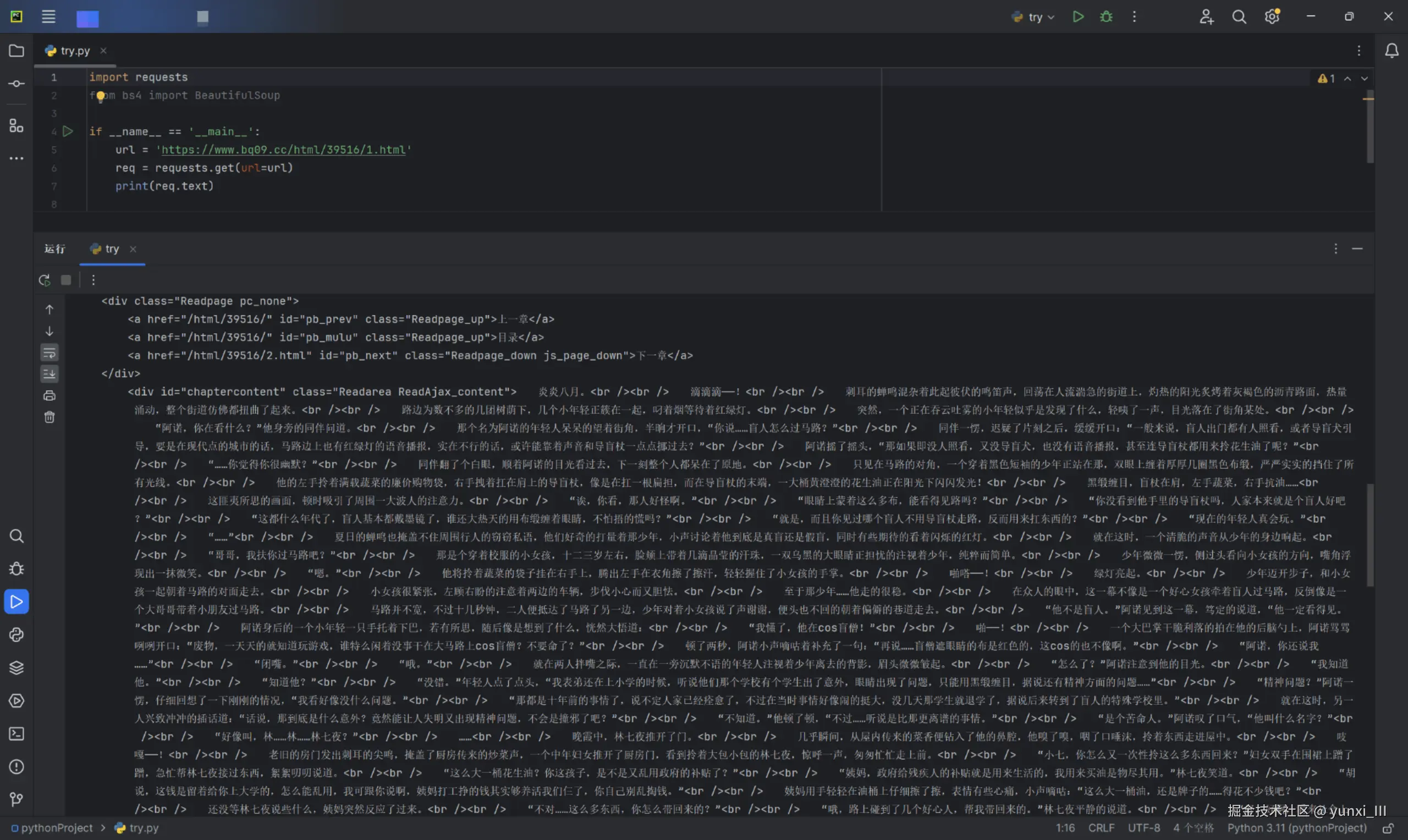Open the URL link in the code

coord(283,150)
